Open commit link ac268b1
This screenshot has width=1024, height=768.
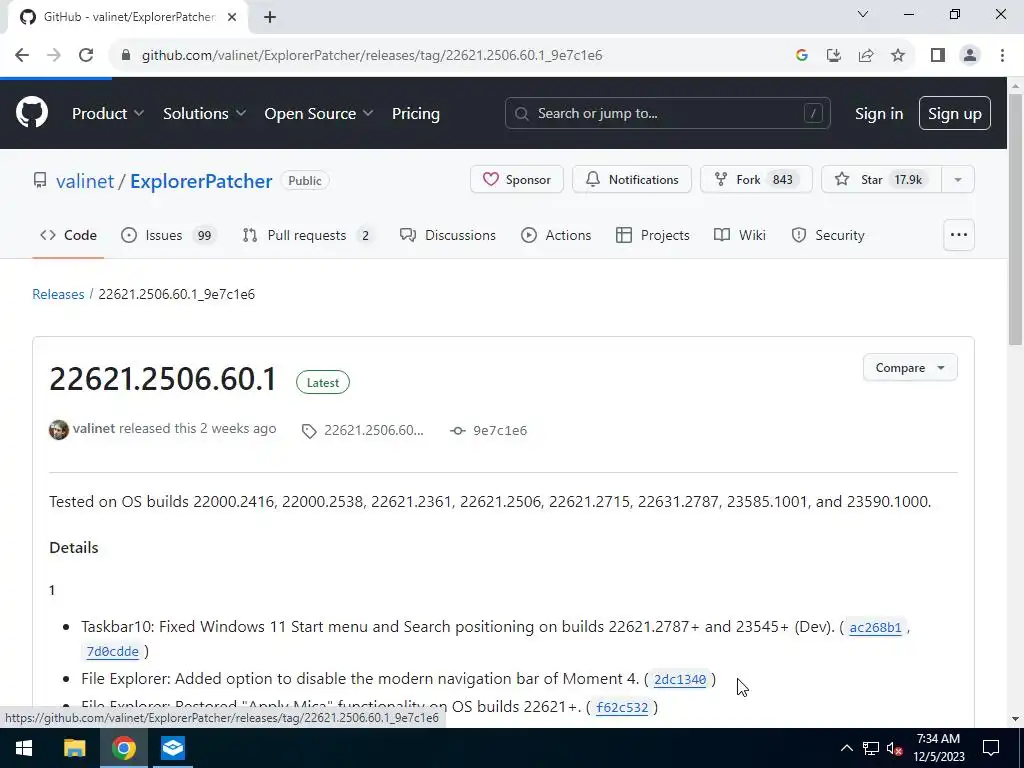tap(875, 628)
